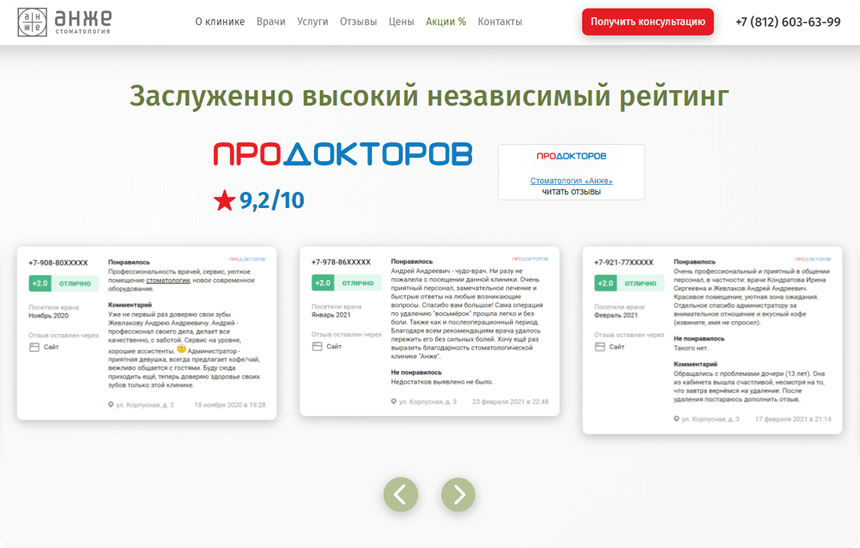This screenshot has height=548, width=860.
Task: Click the location pin in the 18 ноября 2020 review
Action: coord(111,405)
